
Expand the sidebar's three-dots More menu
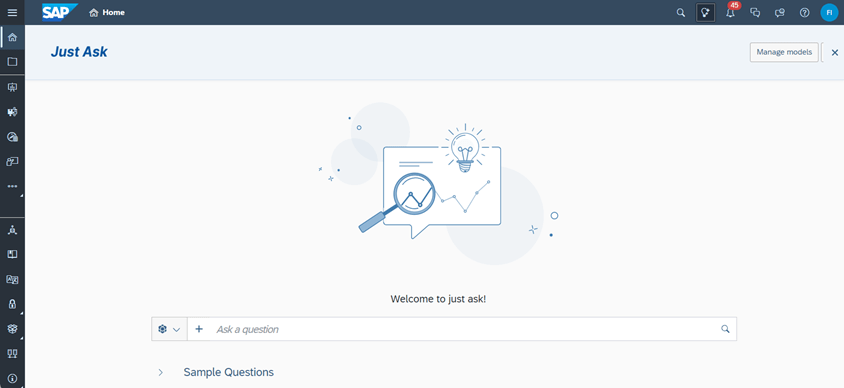pos(12,186)
